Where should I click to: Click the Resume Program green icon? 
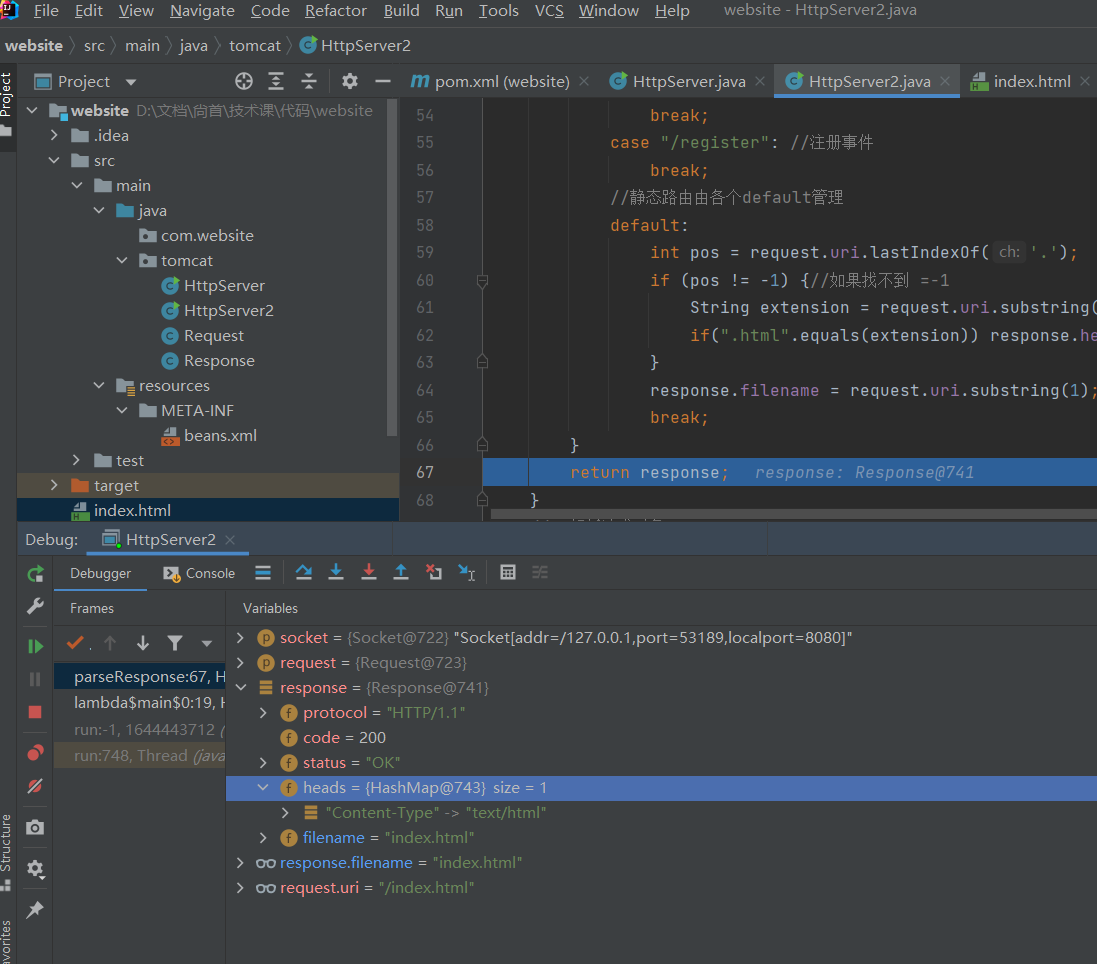(x=35, y=646)
